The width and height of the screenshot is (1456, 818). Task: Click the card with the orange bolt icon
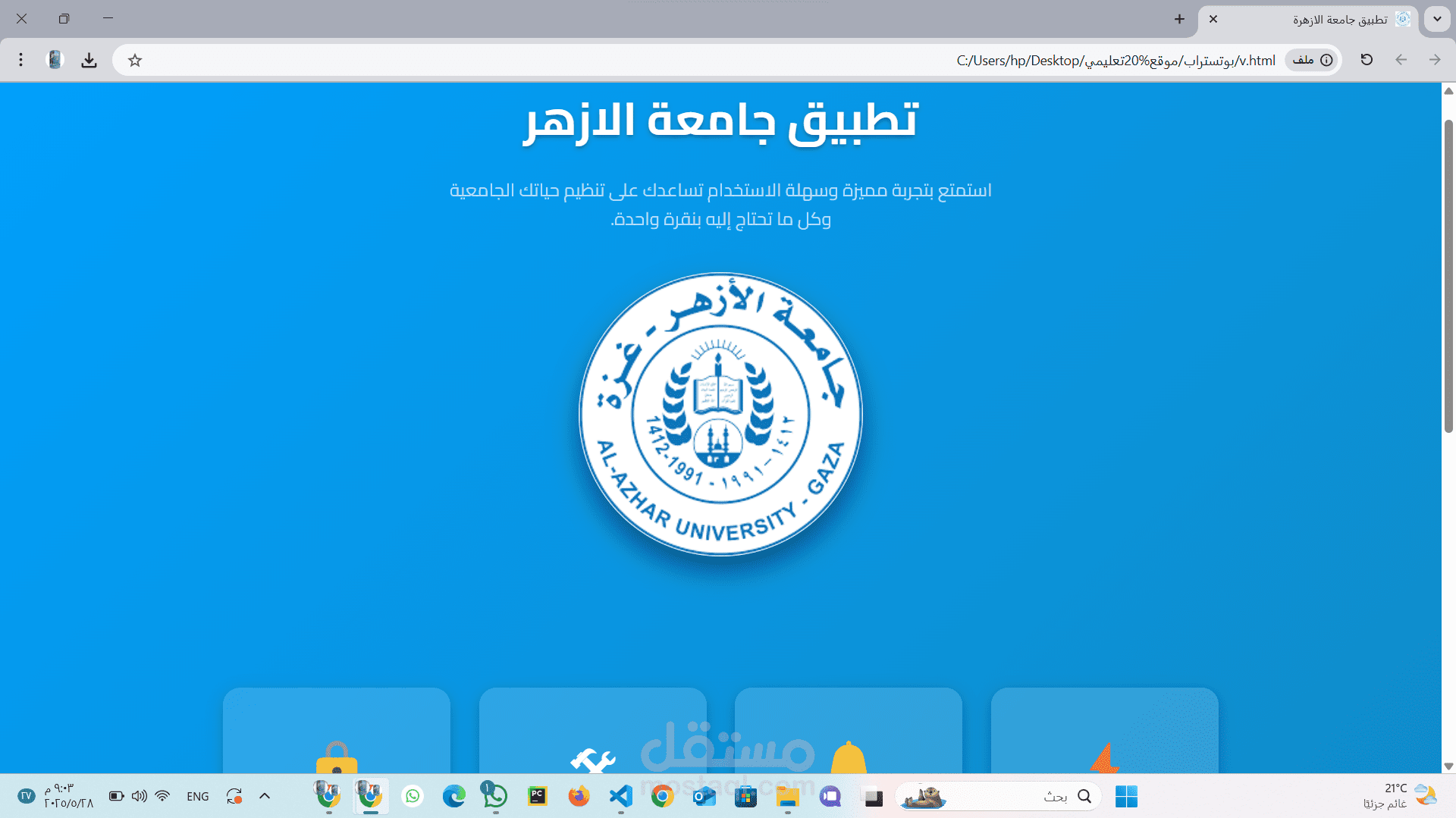1105,731
